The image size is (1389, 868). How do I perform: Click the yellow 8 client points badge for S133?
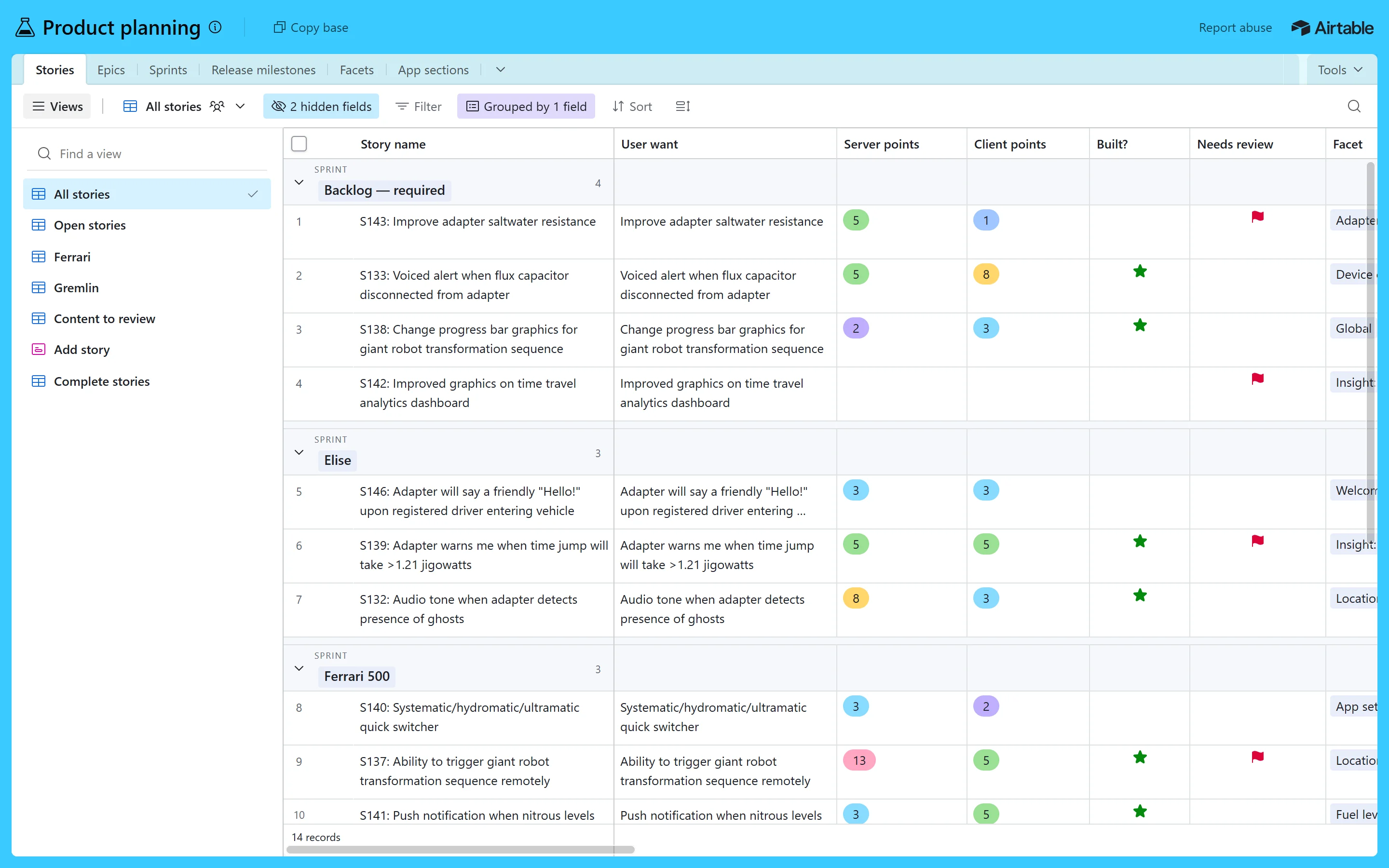point(986,274)
